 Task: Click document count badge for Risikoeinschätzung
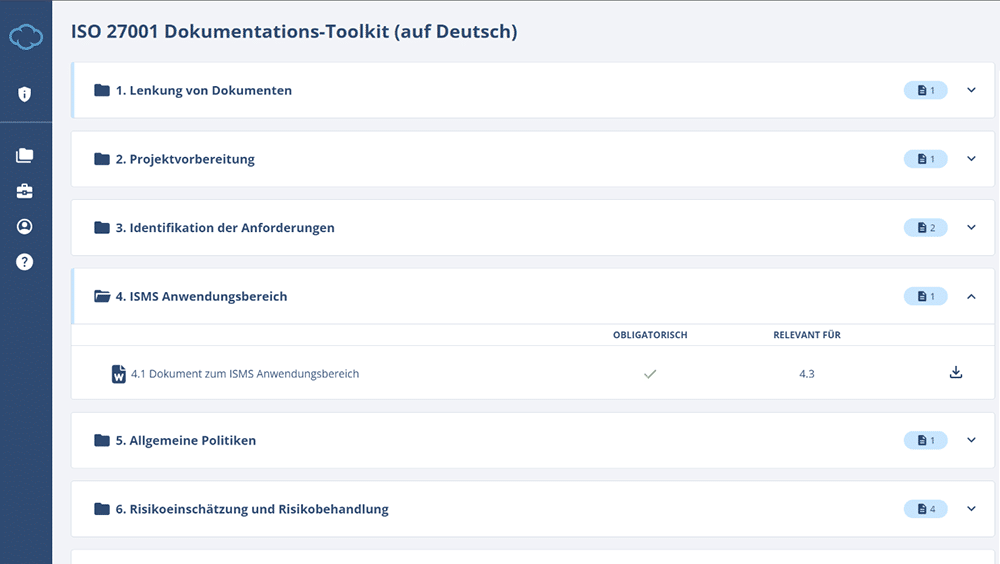[925, 509]
